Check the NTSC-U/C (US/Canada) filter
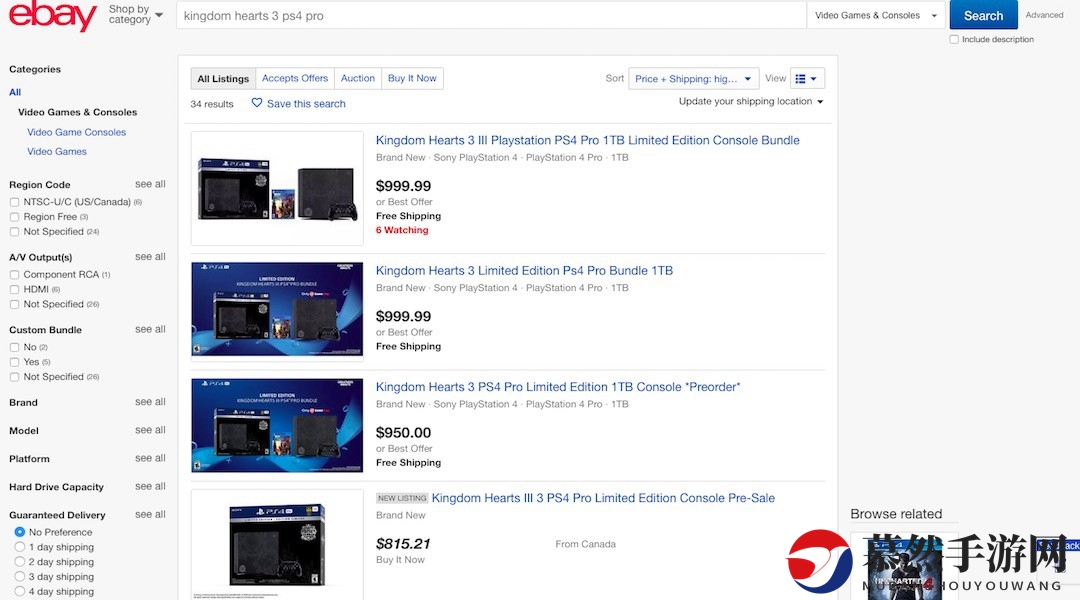 click(x=14, y=202)
